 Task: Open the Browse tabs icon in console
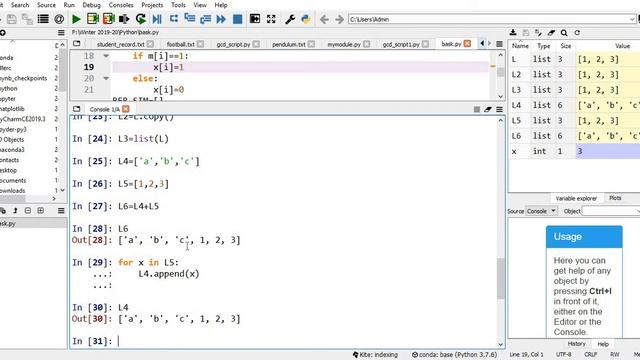coord(76,109)
